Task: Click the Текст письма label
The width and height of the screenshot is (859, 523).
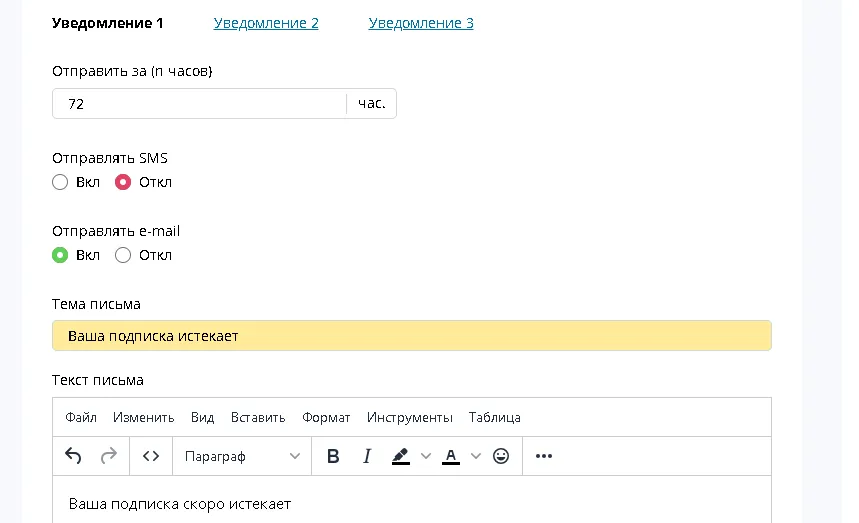Action: (x=98, y=380)
